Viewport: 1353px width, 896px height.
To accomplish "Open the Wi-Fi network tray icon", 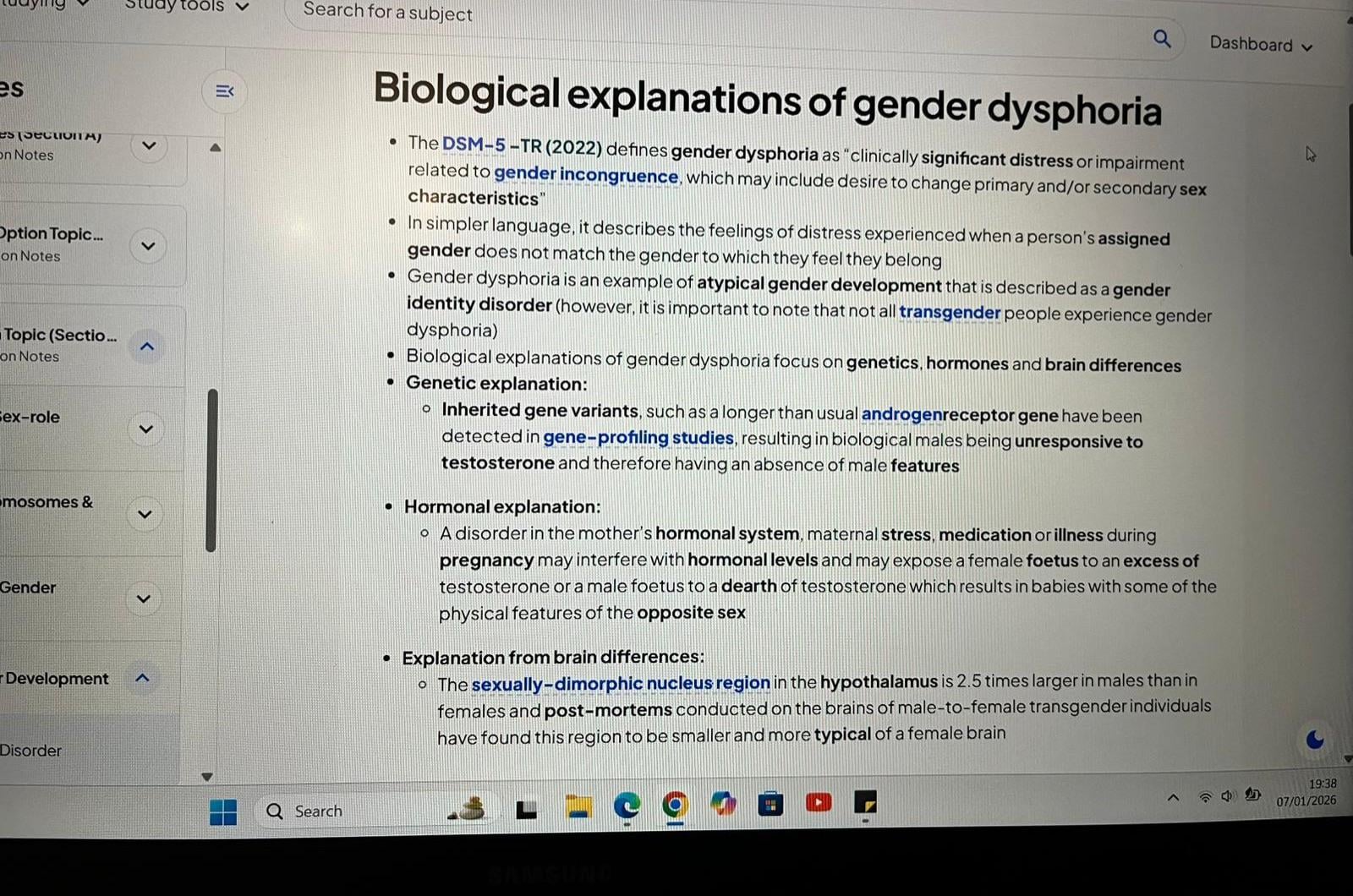I will [1205, 796].
